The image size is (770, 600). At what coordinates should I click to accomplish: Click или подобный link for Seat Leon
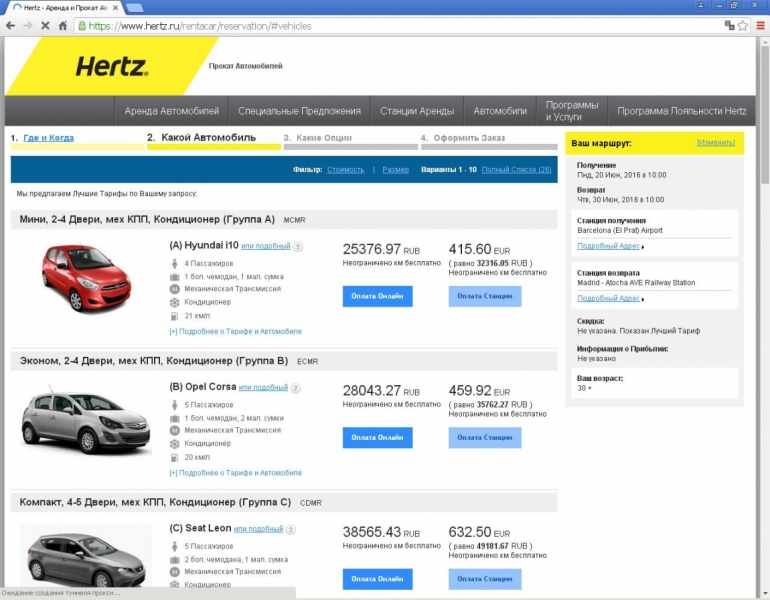coord(258,529)
